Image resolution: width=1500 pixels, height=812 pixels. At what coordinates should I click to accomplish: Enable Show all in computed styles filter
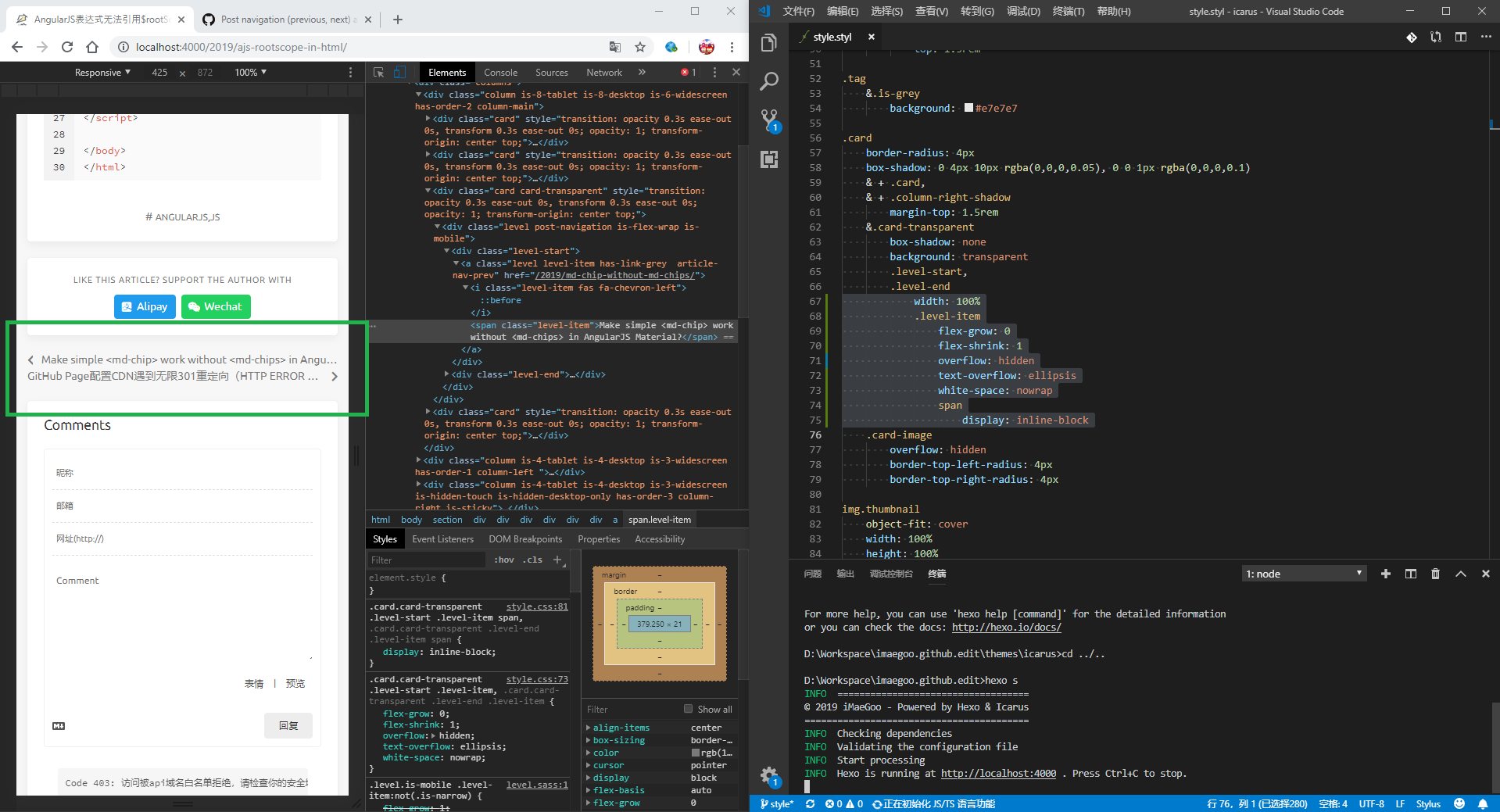pyautogui.click(x=687, y=709)
